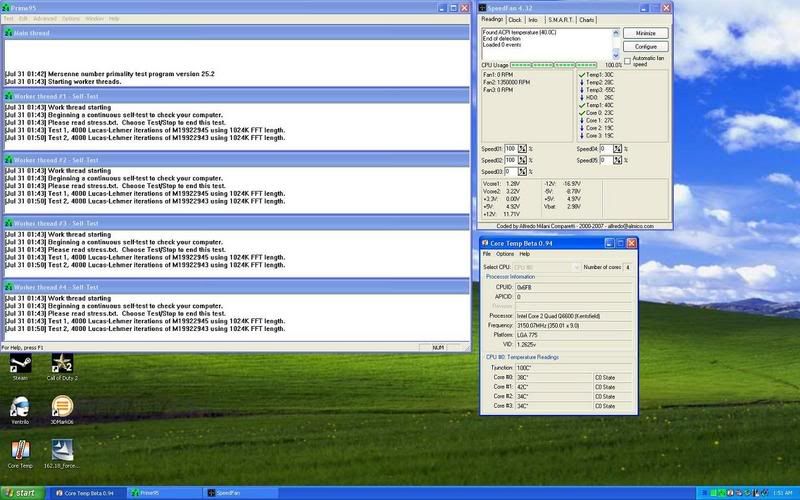Image resolution: width=800 pixels, height=500 pixels.
Task: Click the CPU Usage bar in SpeedFan
Action: pyautogui.click(x=554, y=65)
